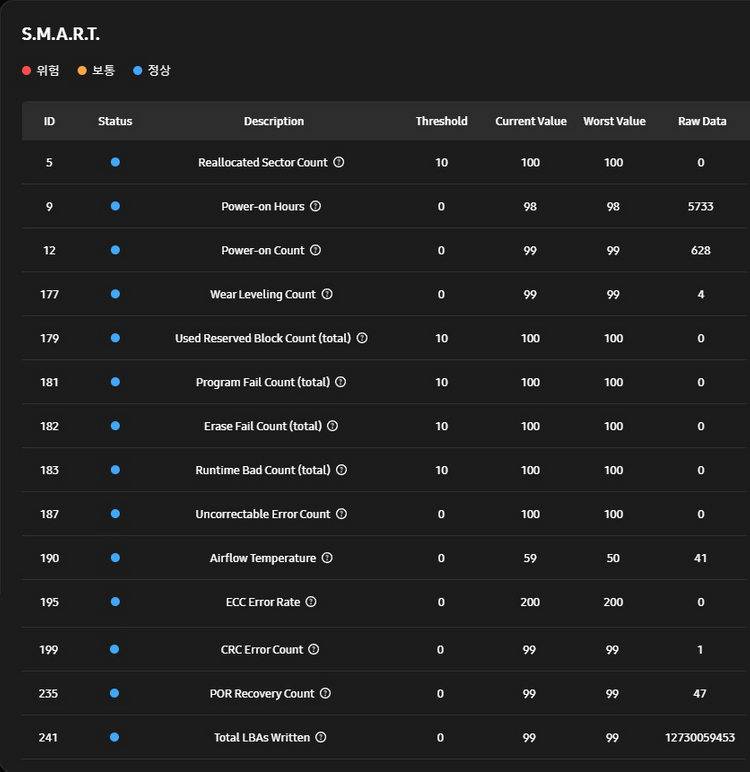
Task: Click the POR Recovery Count info icon
Action: [325, 693]
